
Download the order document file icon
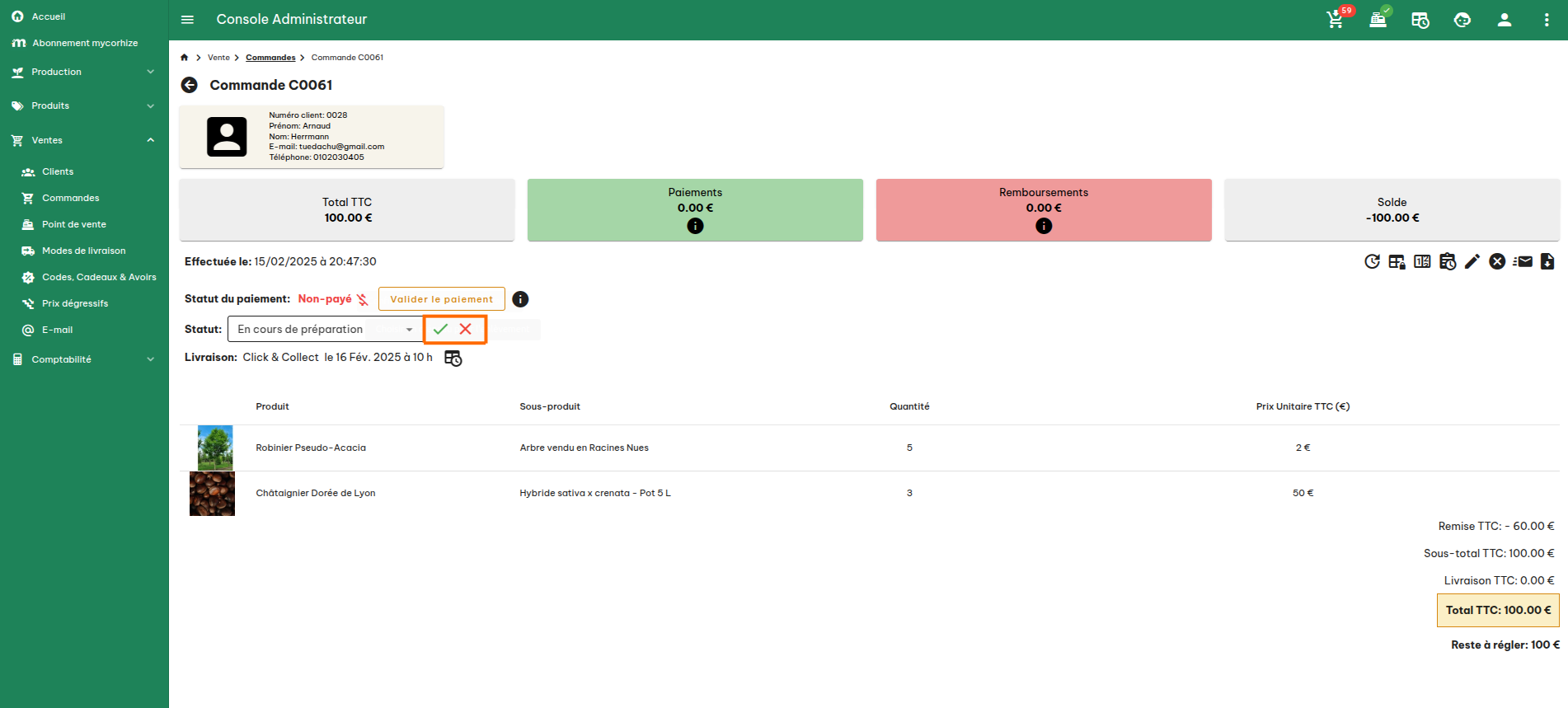point(1547,261)
